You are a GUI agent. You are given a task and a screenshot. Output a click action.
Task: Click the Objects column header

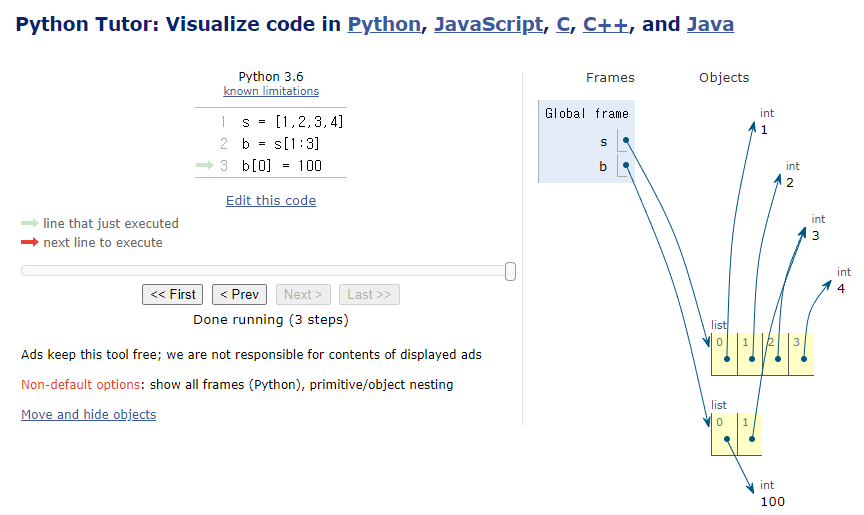pos(724,78)
